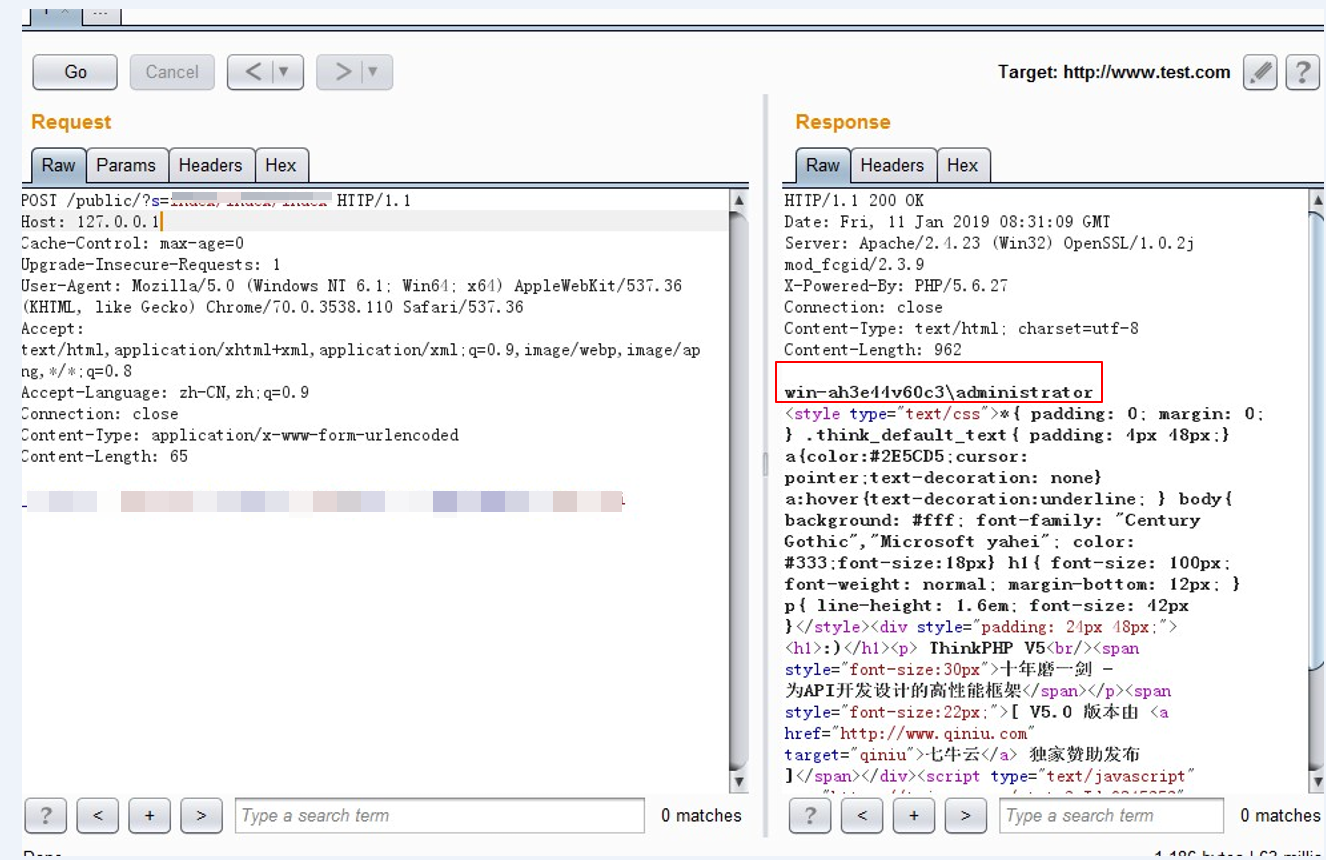Click the Go button to send request

coord(75,72)
